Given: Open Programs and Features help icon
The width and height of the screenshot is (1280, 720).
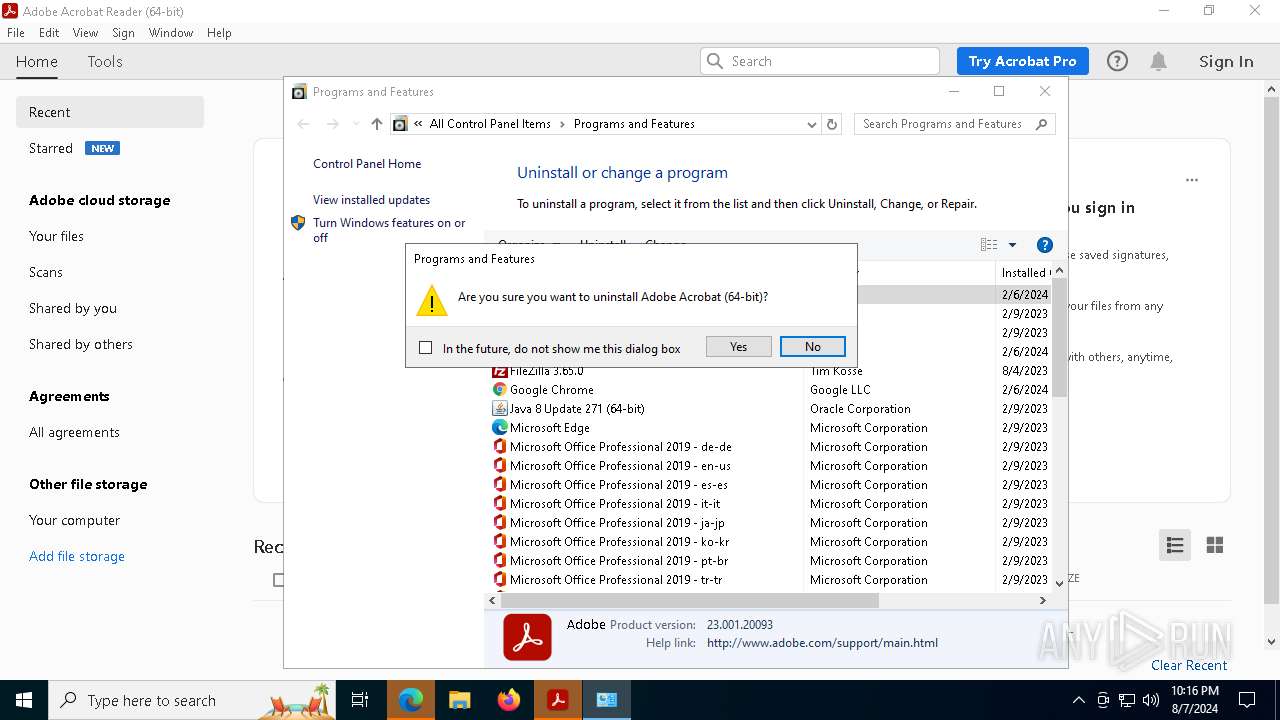Looking at the screenshot, I should tap(1044, 245).
